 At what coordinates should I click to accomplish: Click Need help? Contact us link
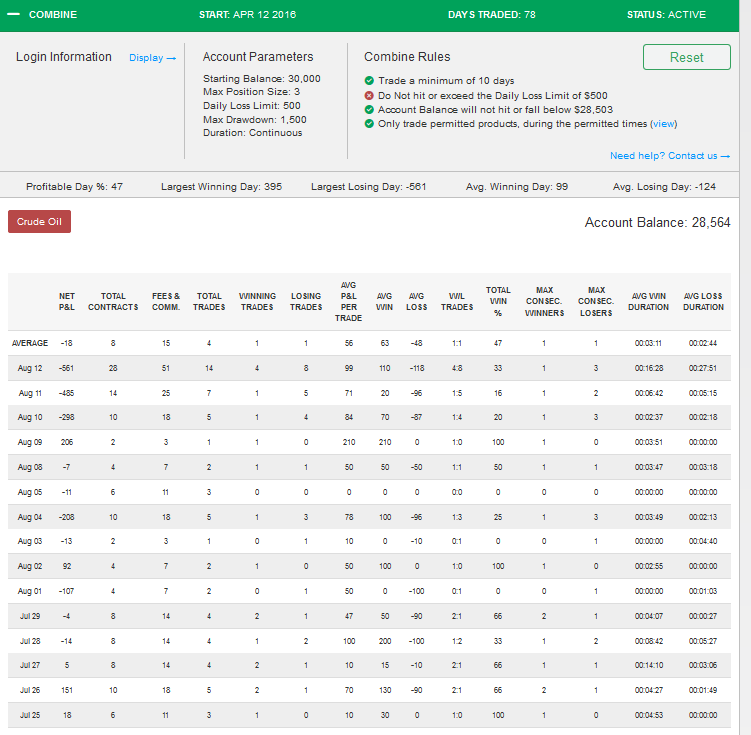[x=670, y=156]
